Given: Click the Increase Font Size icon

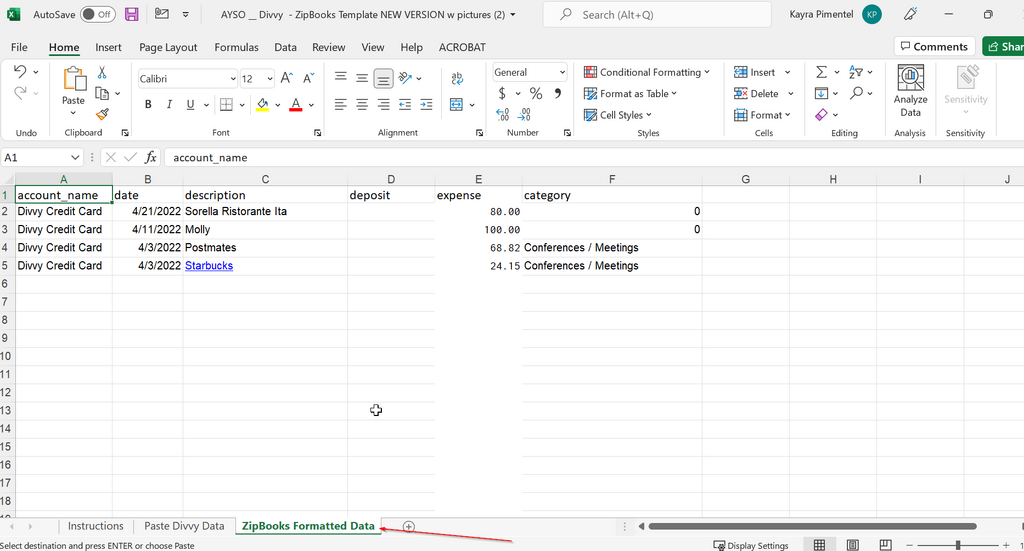Looking at the screenshot, I should (x=286, y=78).
